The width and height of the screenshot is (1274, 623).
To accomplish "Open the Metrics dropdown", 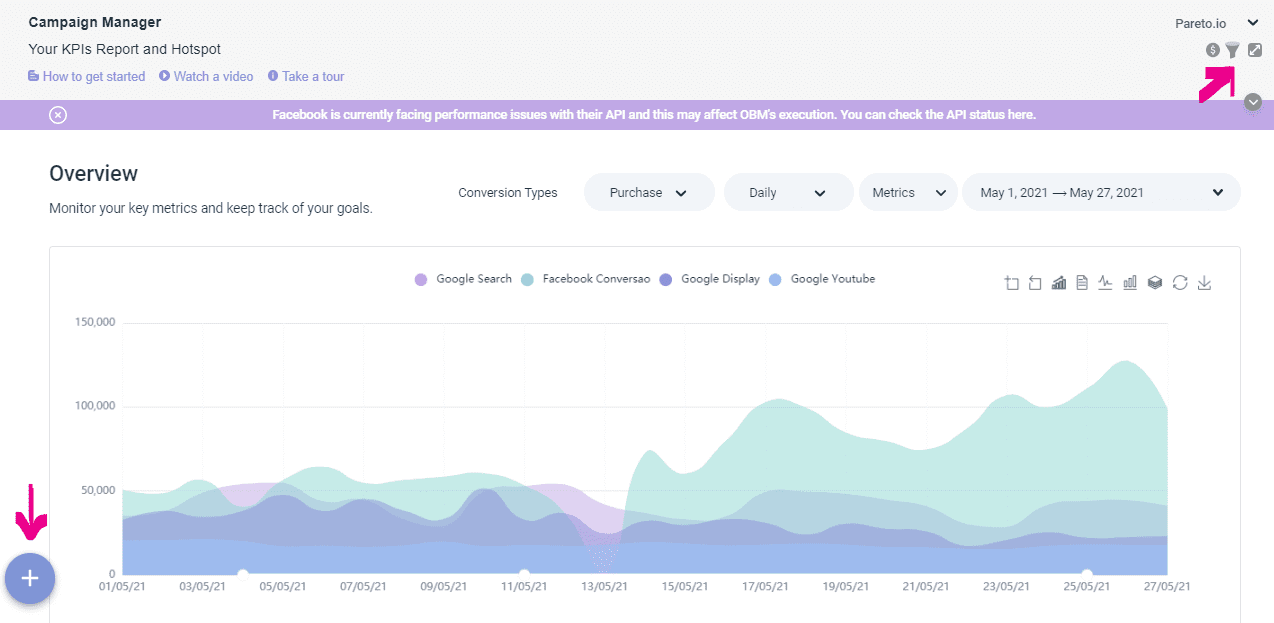I will pyautogui.click(x=908, y=192).
